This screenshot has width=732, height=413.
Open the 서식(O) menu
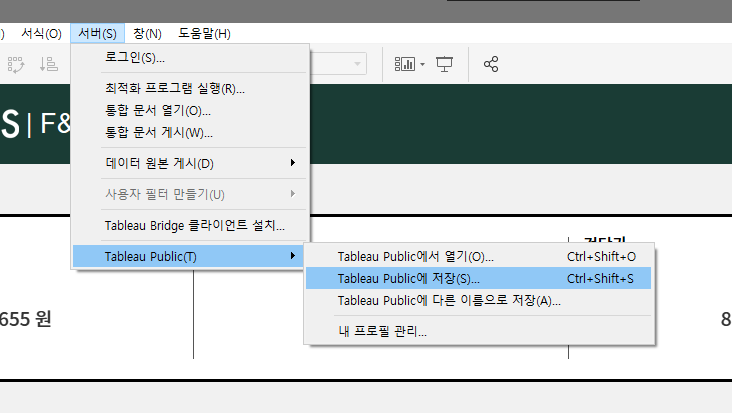coord(41,34)
